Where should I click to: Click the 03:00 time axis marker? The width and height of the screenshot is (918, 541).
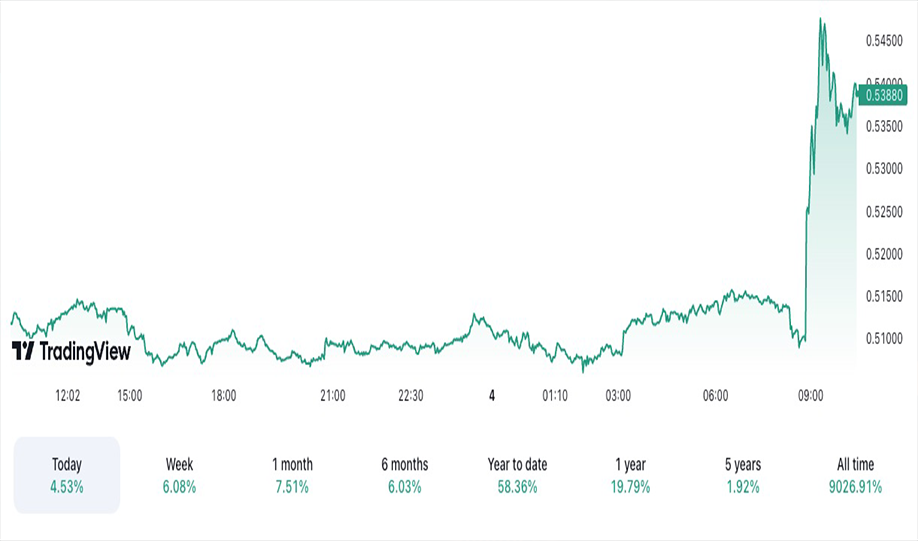[x=618, y=396]
